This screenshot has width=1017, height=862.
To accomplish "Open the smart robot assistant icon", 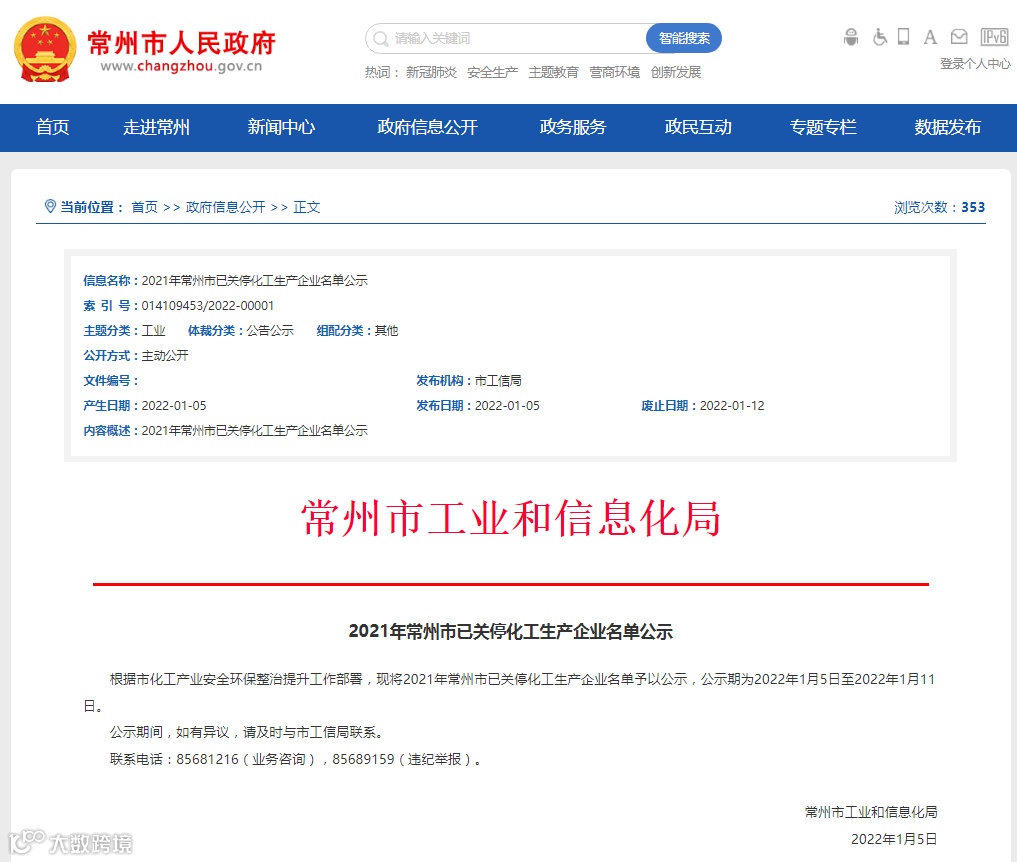I will click(851, 37).
